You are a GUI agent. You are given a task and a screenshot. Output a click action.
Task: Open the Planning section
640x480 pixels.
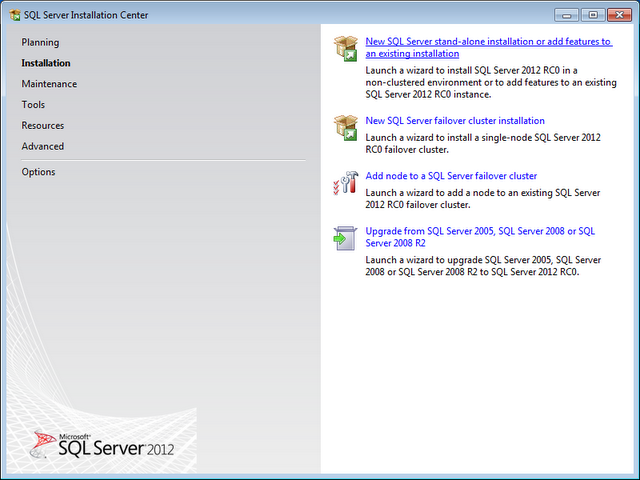(40, 42)
